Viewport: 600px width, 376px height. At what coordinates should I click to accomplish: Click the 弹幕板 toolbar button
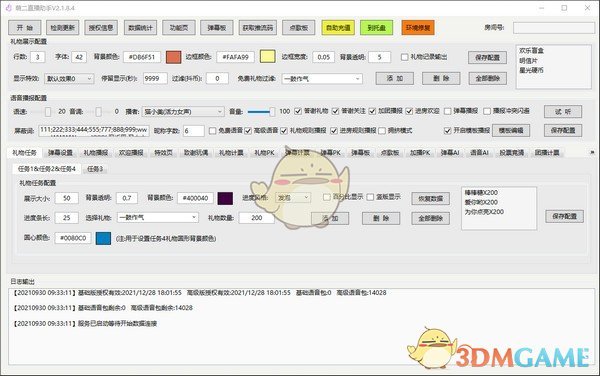point(217,28)
